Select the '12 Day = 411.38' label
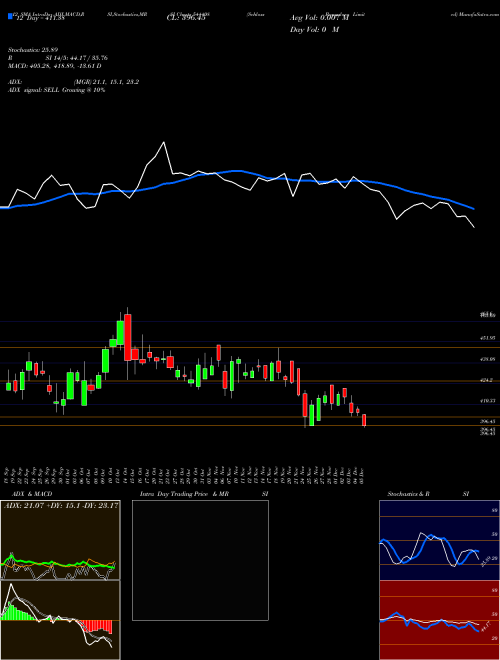 (39, 19)
